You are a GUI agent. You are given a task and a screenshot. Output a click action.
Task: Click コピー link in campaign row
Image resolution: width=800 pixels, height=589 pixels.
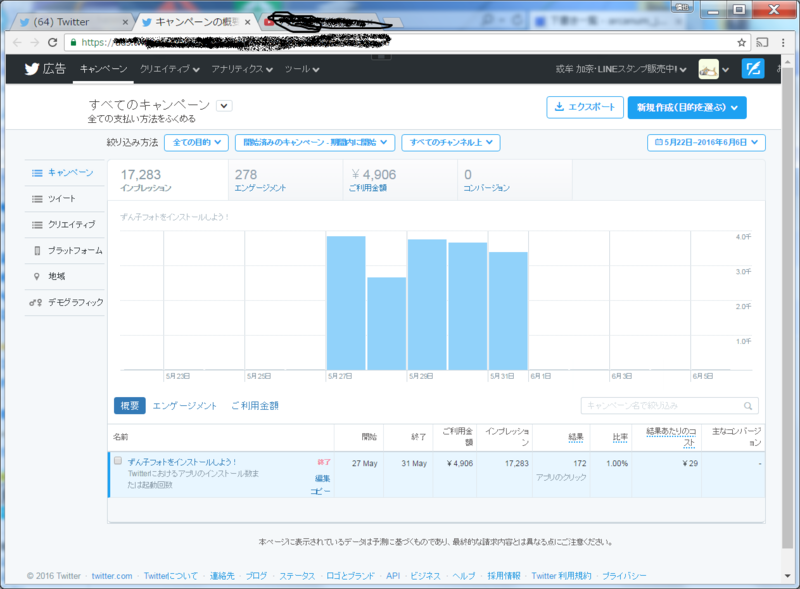(x=320, y=491)
